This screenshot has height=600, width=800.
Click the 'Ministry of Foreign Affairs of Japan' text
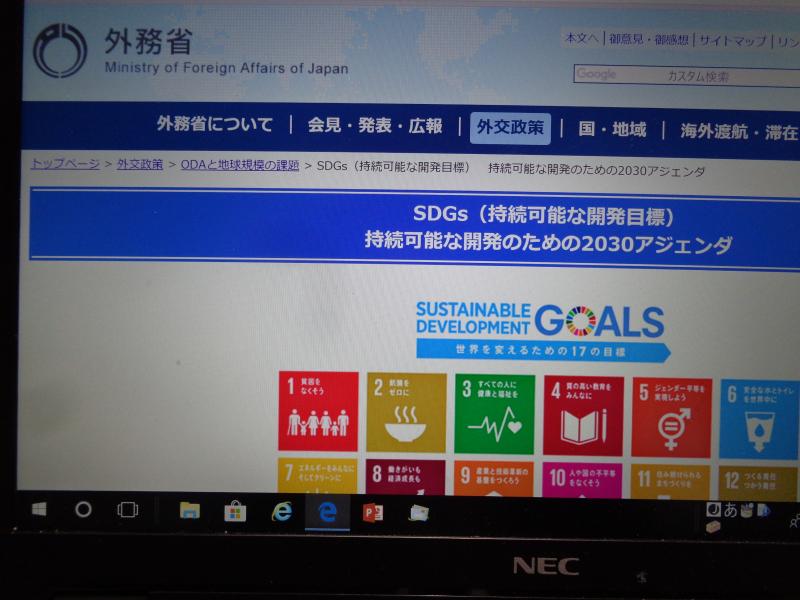point(227,68)
